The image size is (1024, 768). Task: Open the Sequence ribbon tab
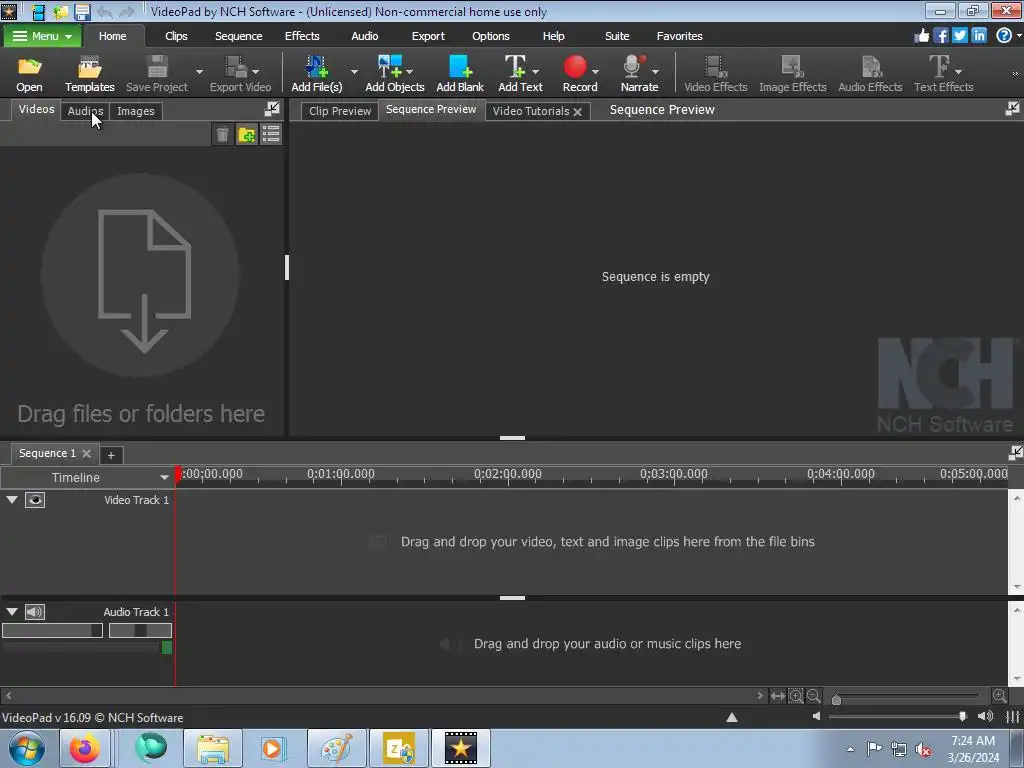tap(238, 36)
